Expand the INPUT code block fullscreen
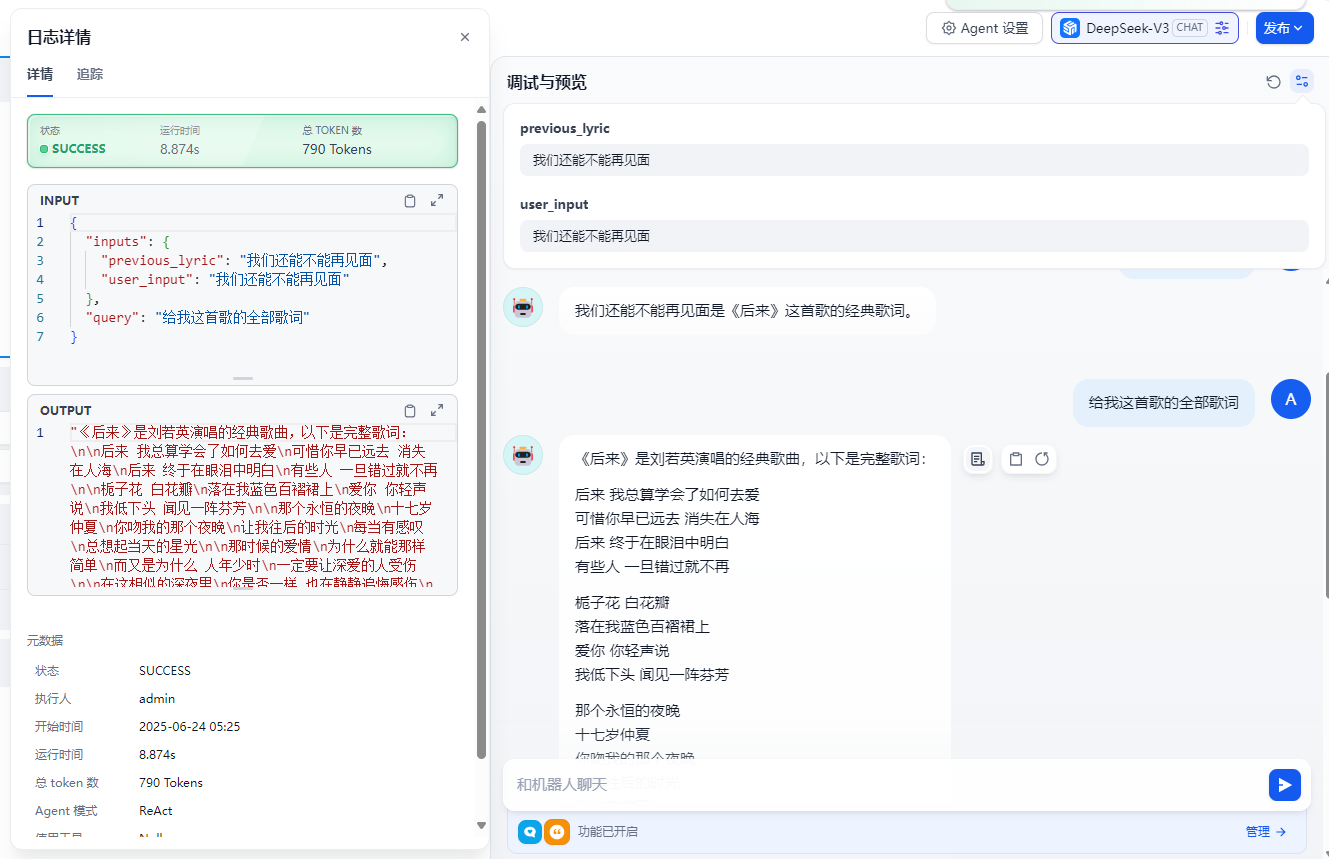 click(x=437, y=201)
